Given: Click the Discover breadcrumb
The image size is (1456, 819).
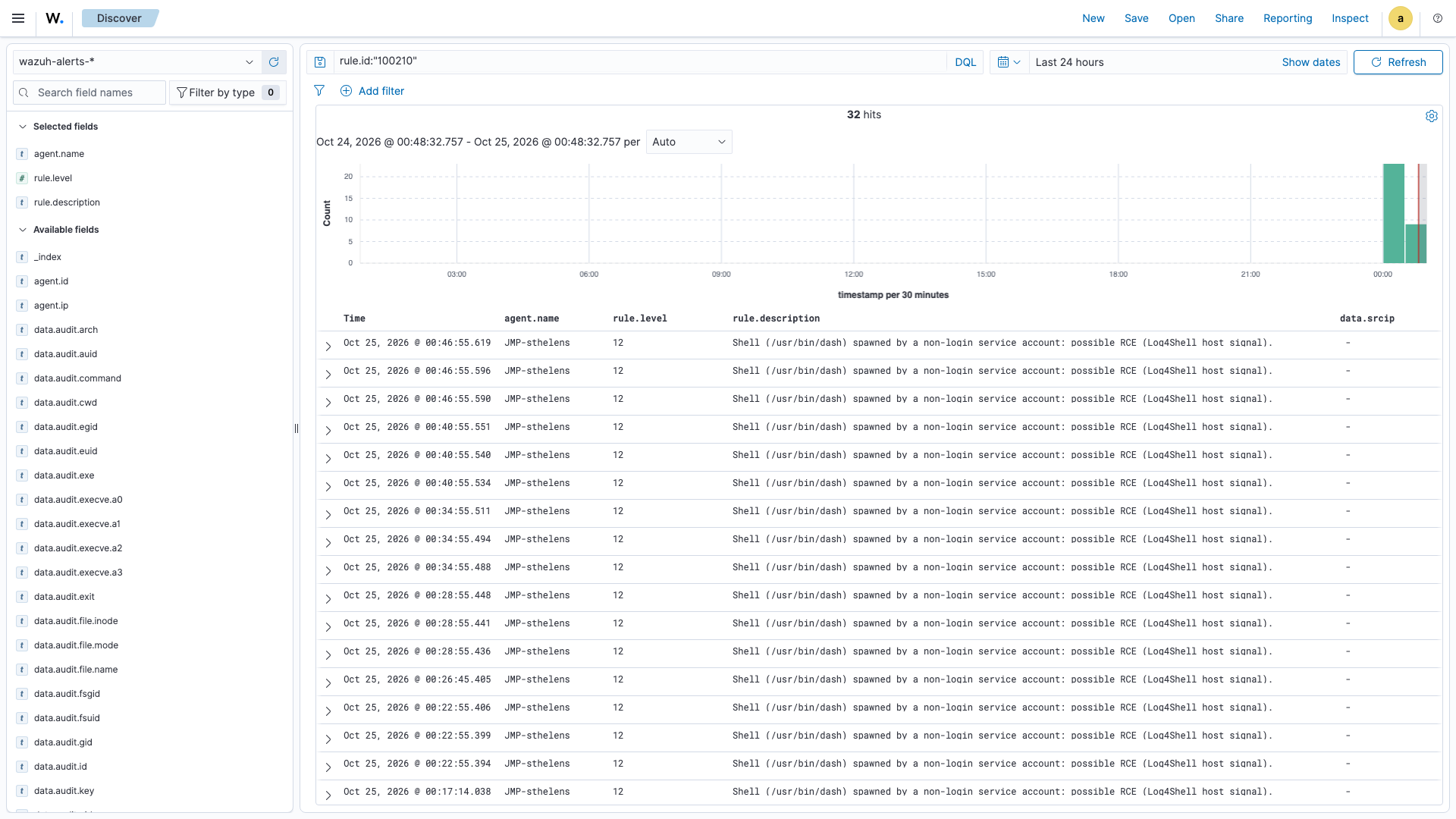Looking at the screenshot, I should click(119, 18).
